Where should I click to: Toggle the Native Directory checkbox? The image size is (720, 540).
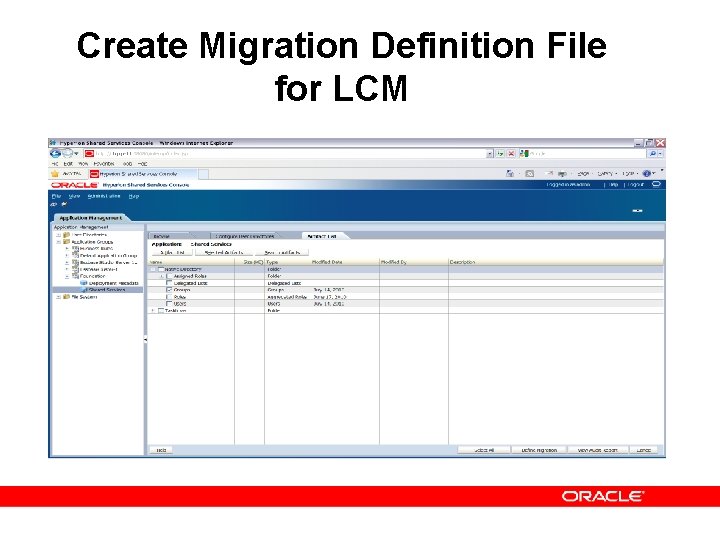[161, 270]
